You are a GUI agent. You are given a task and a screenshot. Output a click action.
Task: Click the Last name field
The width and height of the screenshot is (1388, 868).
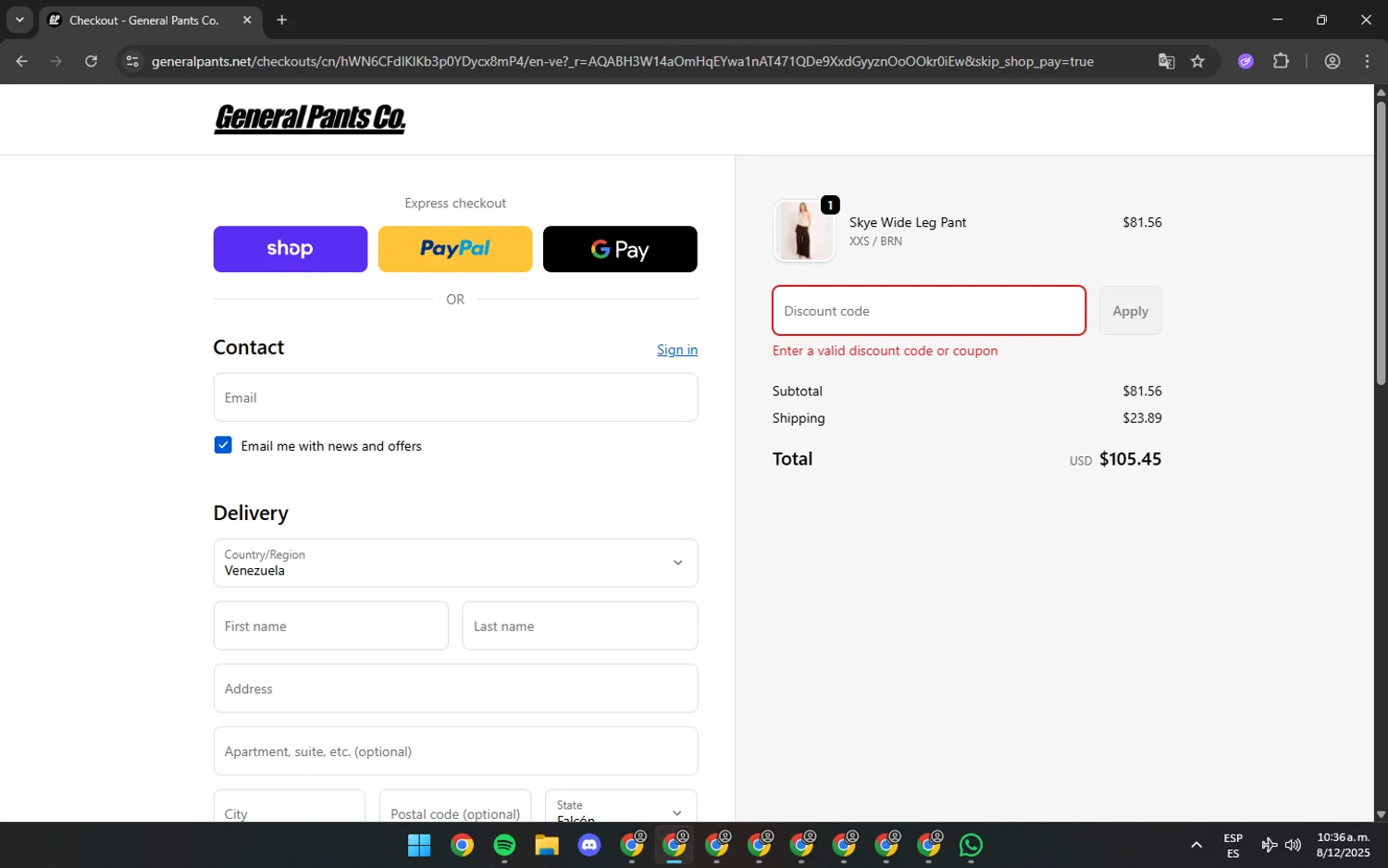click(x=580, y=626)
